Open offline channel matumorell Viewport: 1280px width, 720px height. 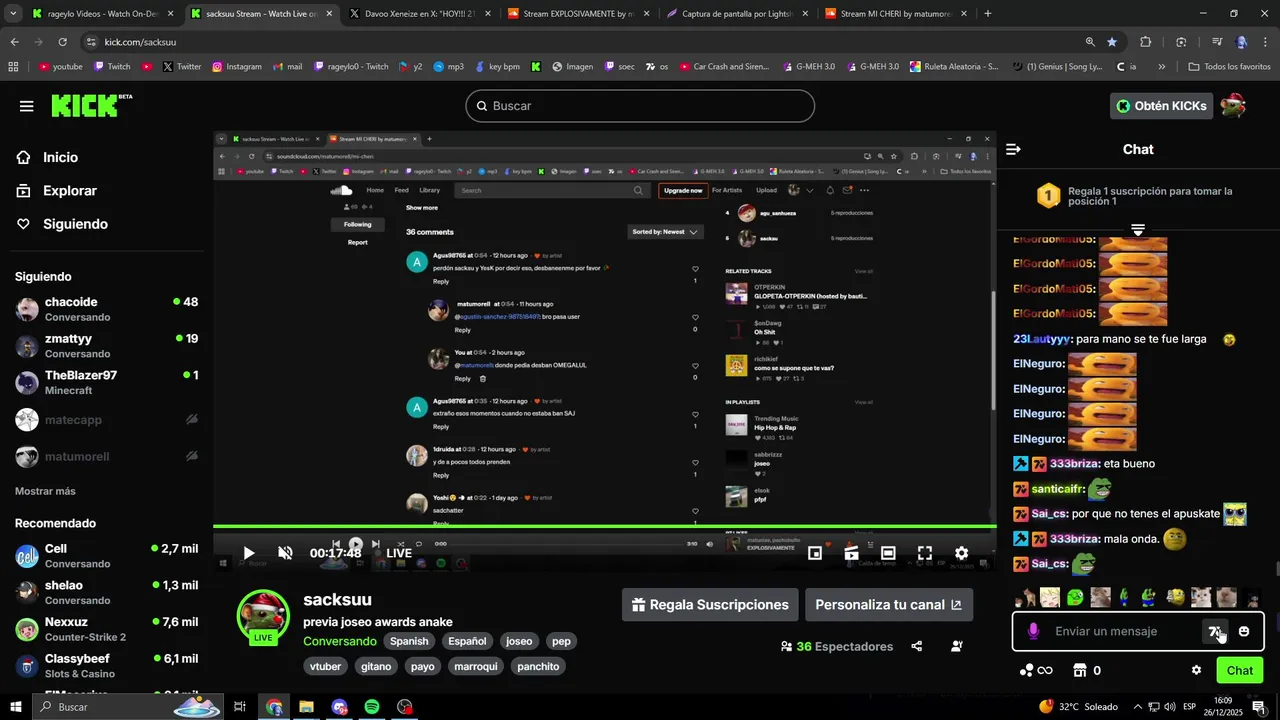pyautogui.click(x=105, y=456)
